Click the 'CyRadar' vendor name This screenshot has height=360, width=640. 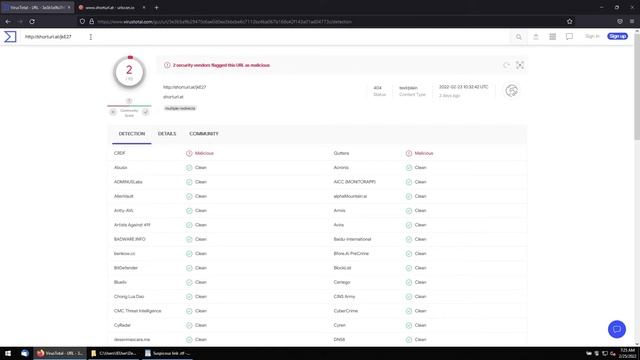tap(122, 325)
